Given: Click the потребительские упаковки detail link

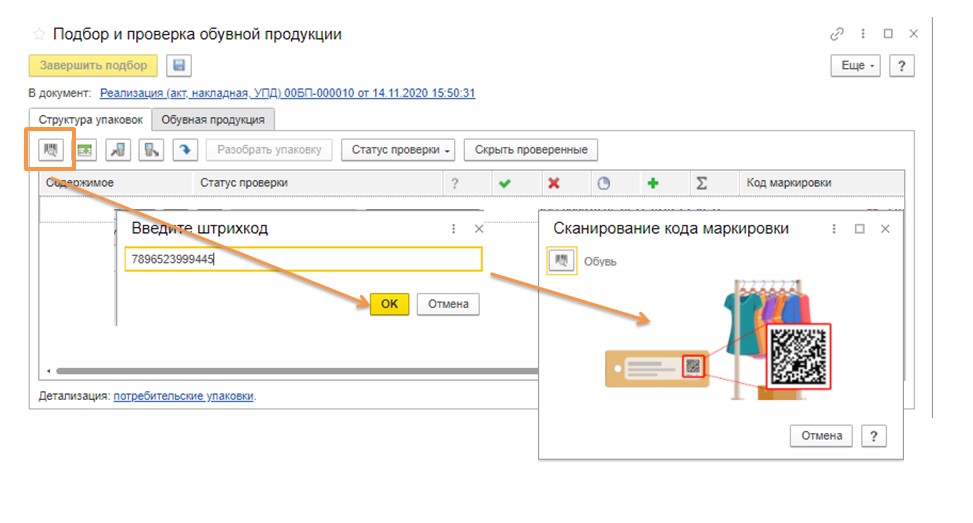Looking at the screenshot, I should coord(184,396).
